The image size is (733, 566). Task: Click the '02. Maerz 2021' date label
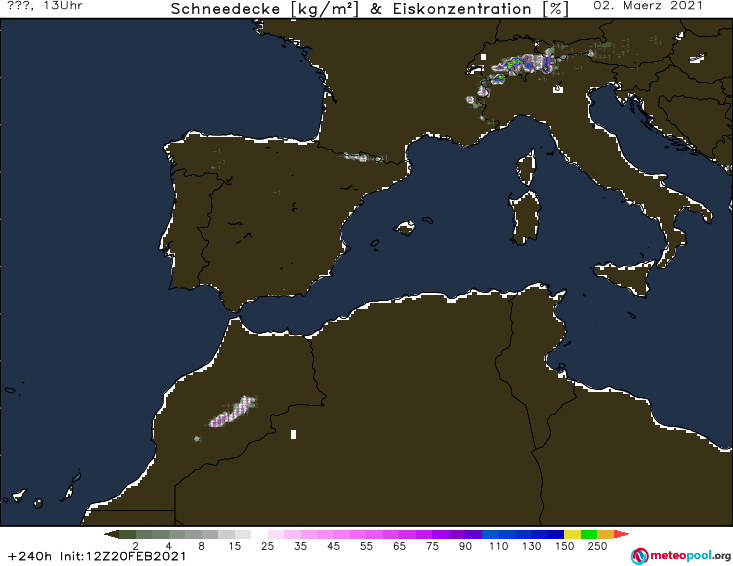647,6
